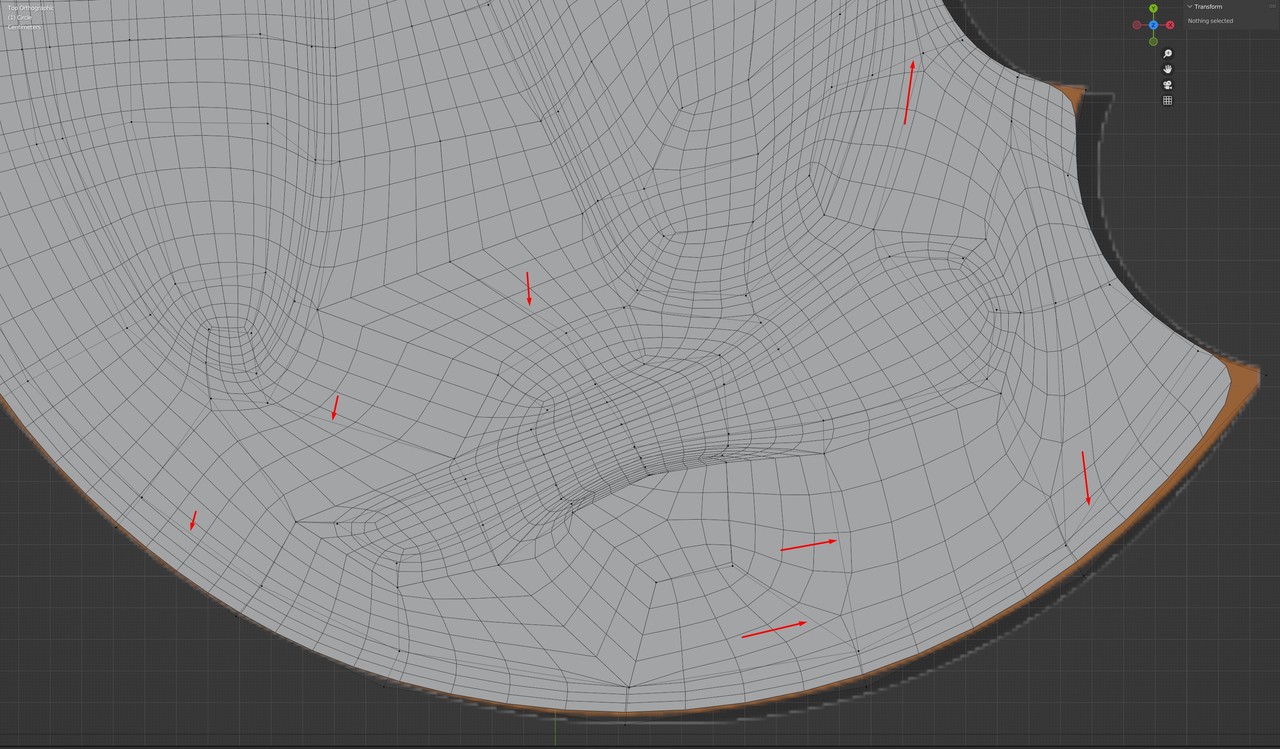Click the green Y axis on gizmo
This screenshot has width=1280, height=749.
coord(1153,8)
